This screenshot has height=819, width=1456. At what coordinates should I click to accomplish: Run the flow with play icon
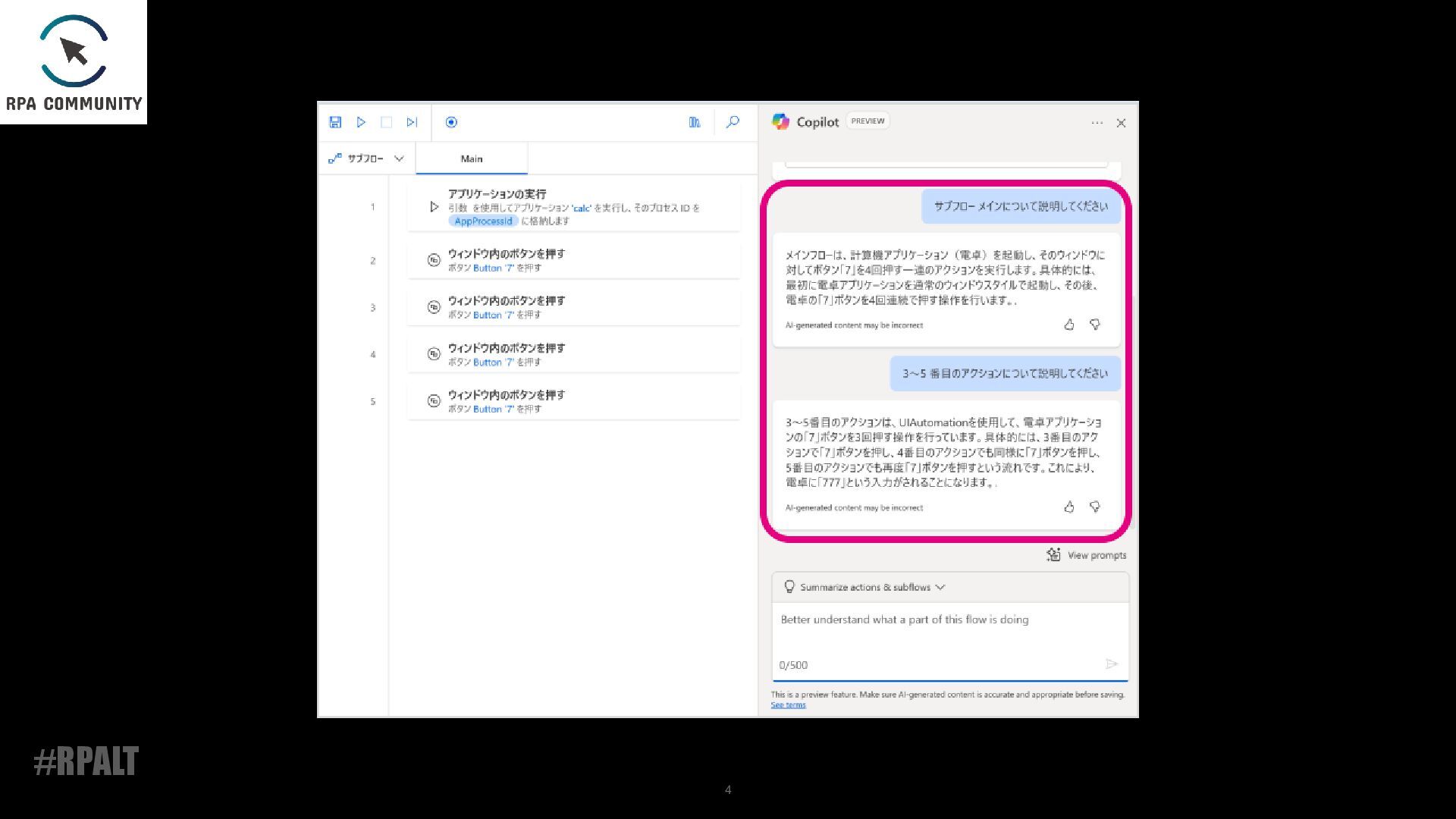point(361,122)
